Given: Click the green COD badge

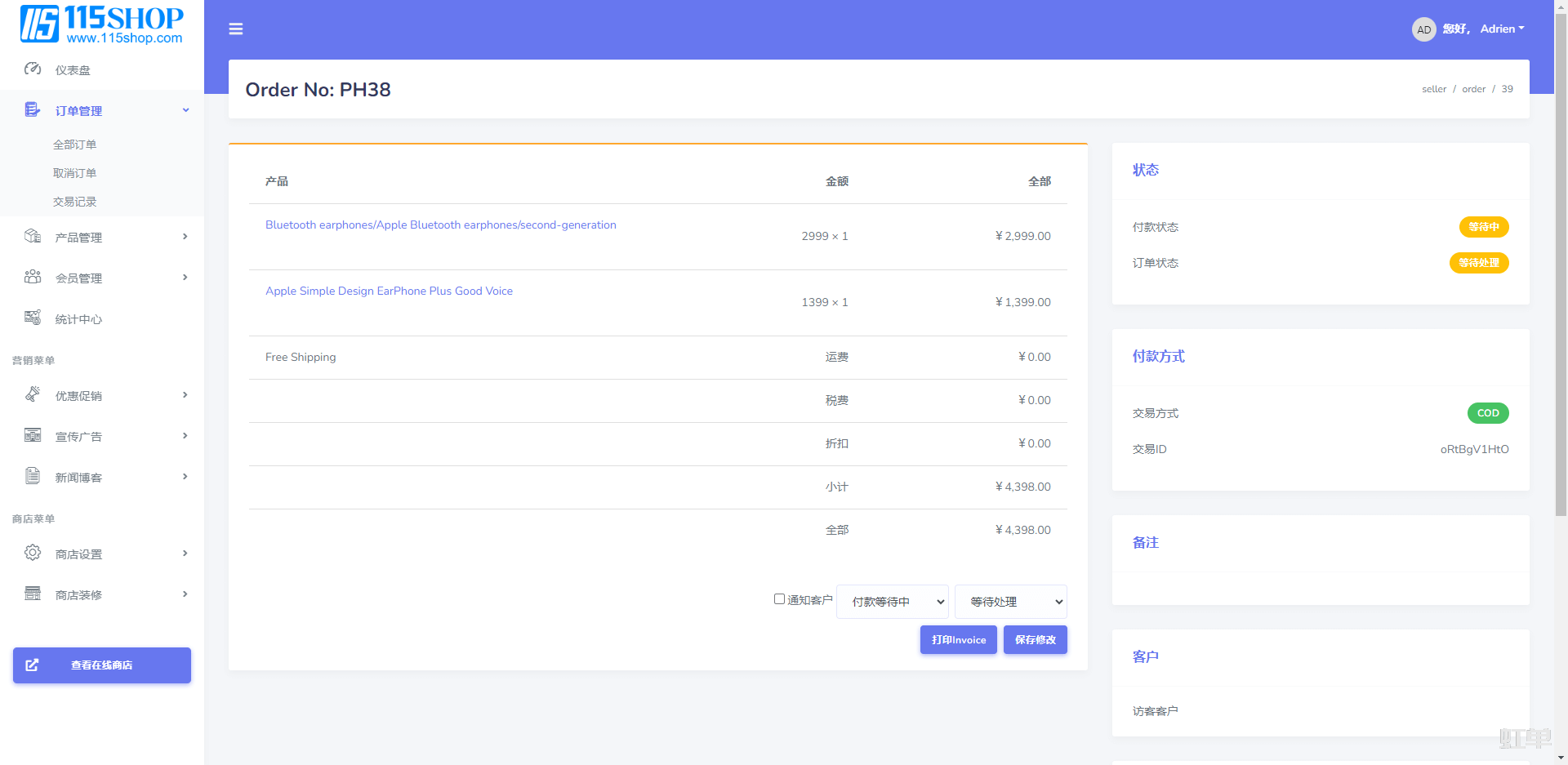Looking at the screenshot, I should click(1488, 413).
